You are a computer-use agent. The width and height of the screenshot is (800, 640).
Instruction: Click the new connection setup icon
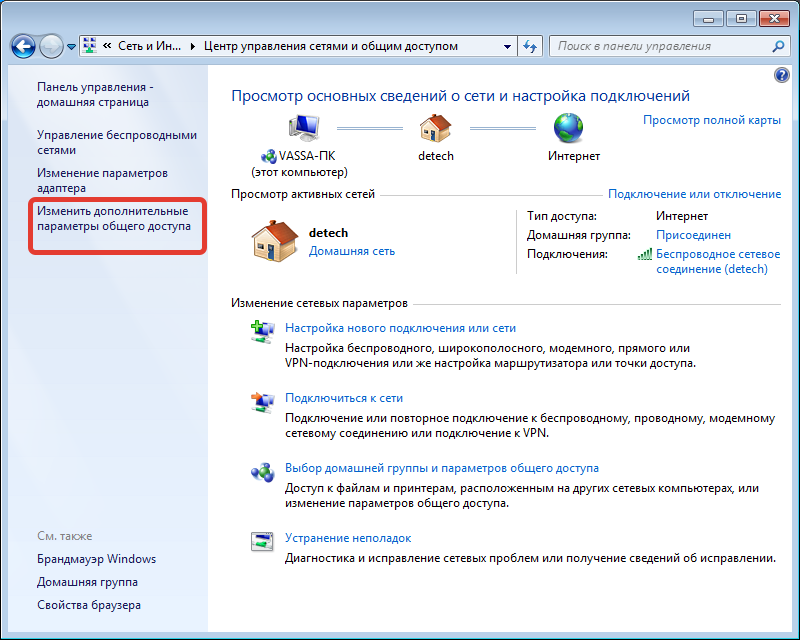(261, 333)
